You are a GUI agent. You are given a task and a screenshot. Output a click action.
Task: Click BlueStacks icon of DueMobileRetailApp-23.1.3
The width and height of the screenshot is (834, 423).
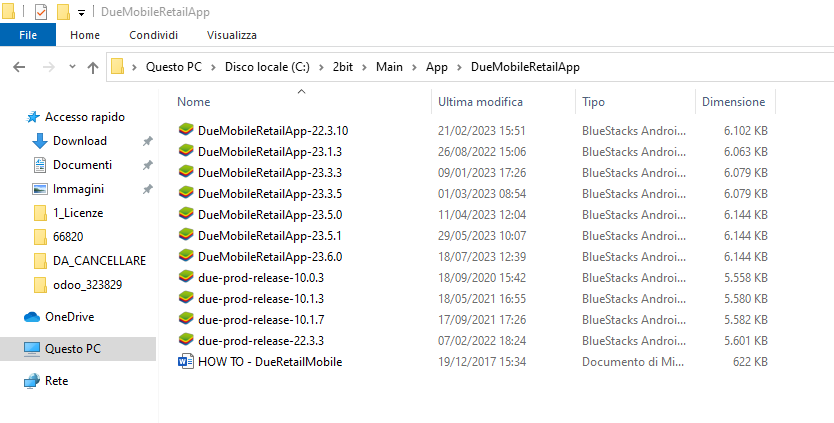(x=186, y=152)
